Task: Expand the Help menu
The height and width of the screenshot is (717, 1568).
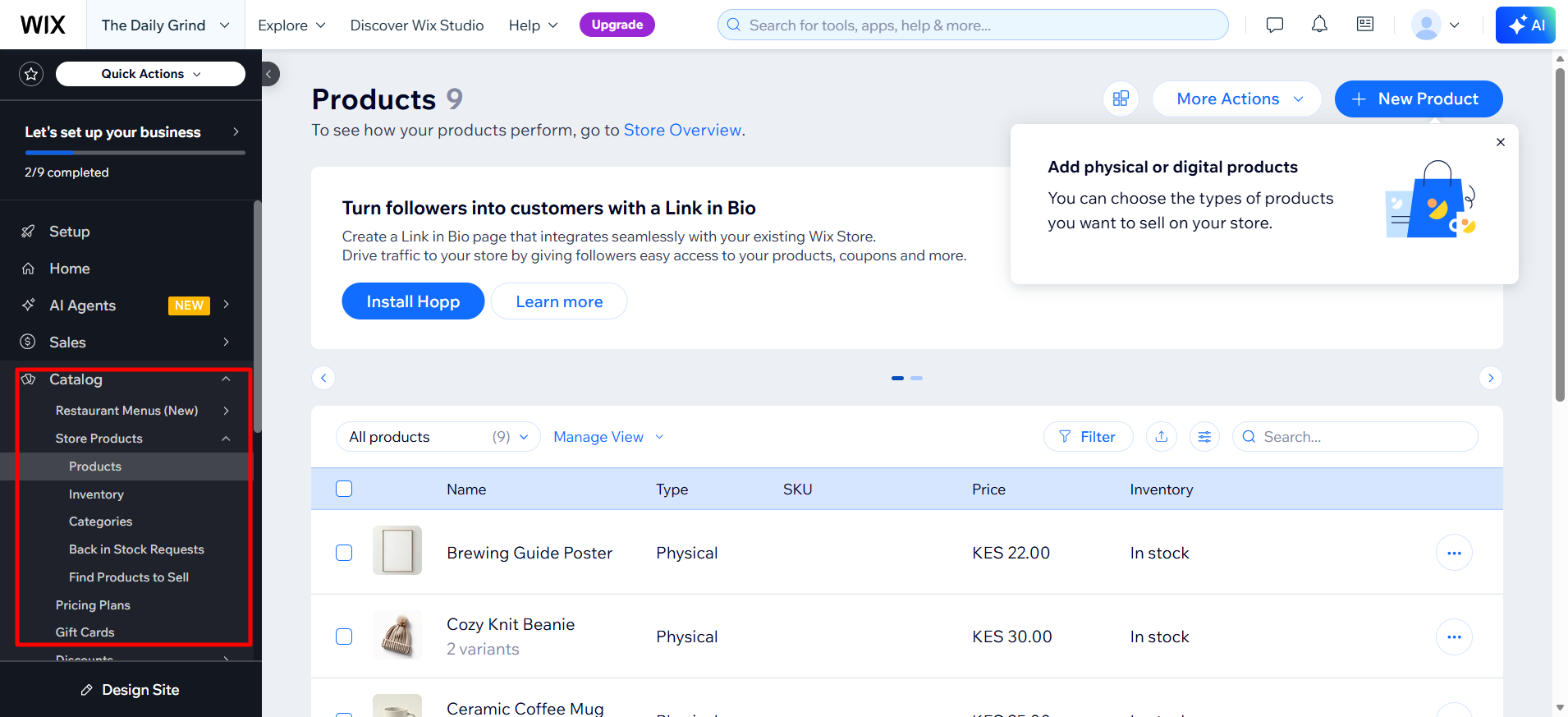Action: click(533, 25)
